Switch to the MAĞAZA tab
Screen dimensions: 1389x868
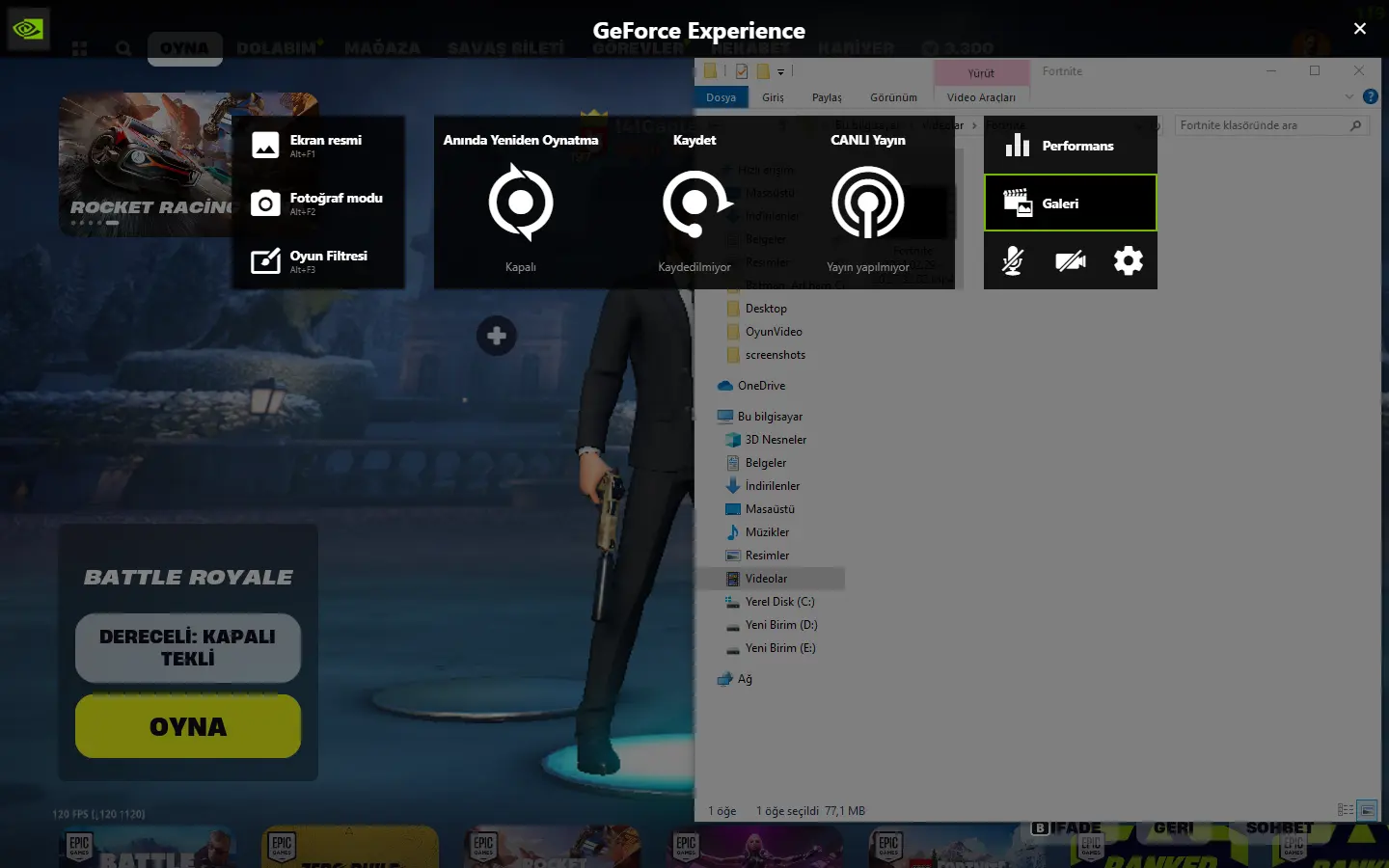click(383, 47)
